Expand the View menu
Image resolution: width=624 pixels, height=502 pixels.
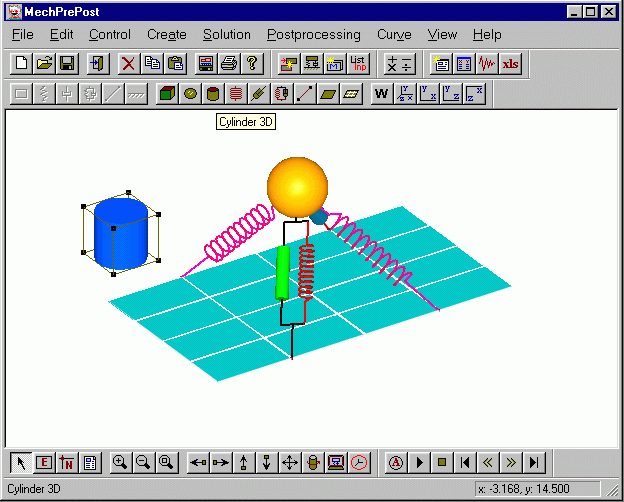(442, 34)
